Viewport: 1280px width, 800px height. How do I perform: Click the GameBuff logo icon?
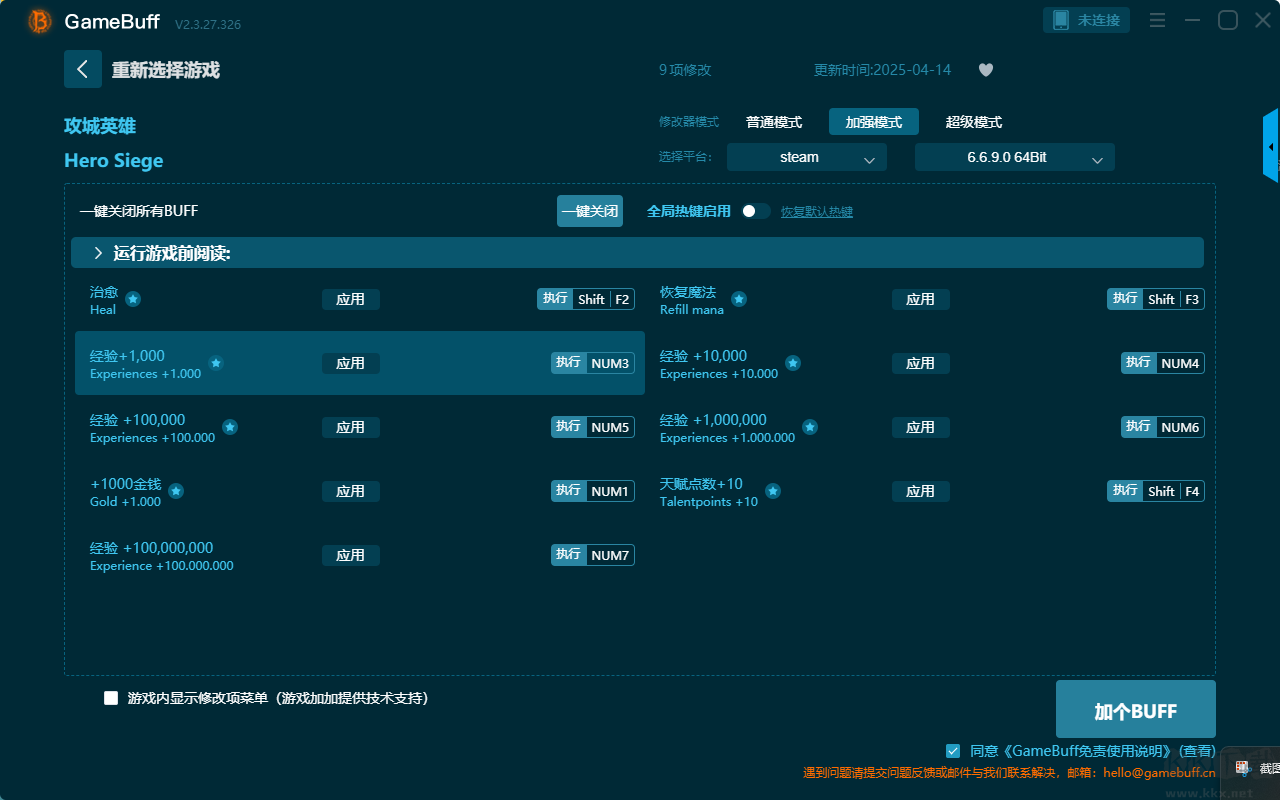click(x=40, y=21)
